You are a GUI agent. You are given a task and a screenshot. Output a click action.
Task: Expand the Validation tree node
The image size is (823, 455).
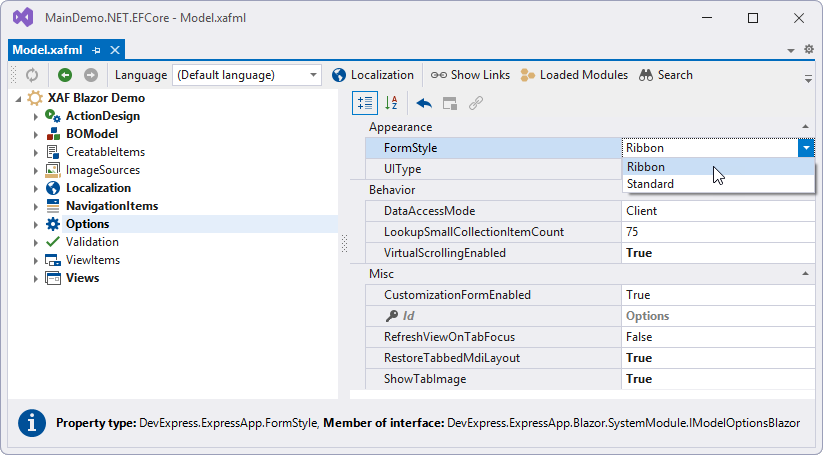[35, 242]
